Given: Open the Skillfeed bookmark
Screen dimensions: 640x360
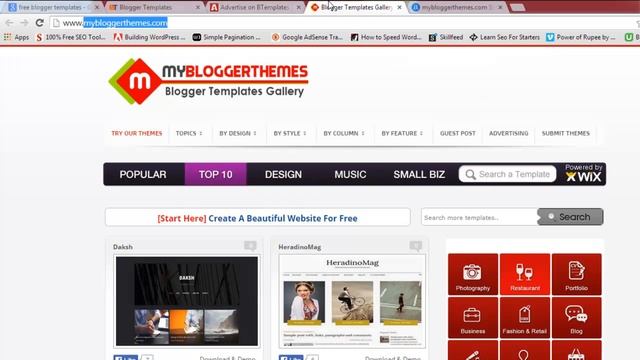Looking at the screenshot, I should [446, 37].
